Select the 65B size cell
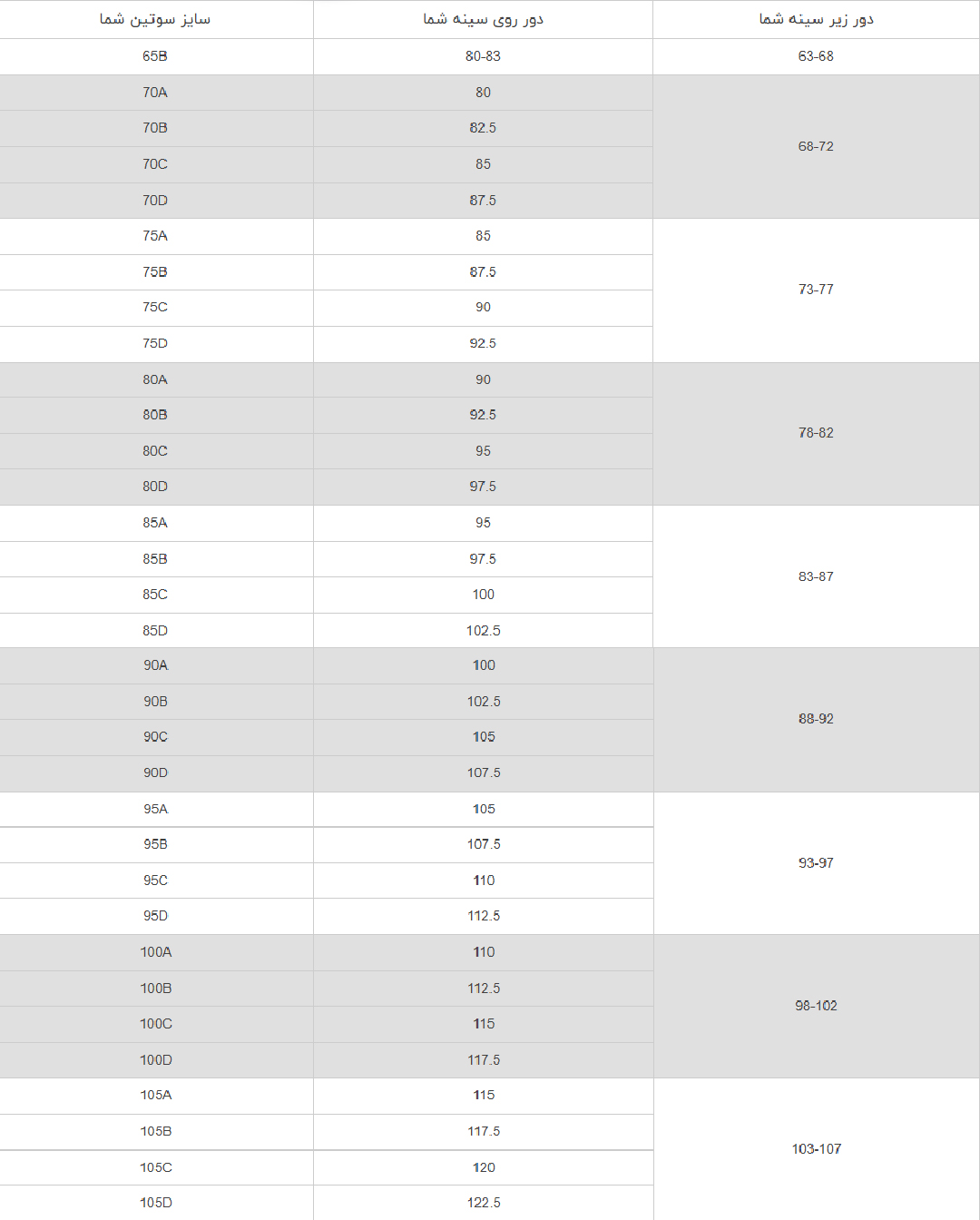This screenshot has height=1220, width=980. [x=155, y=56]
